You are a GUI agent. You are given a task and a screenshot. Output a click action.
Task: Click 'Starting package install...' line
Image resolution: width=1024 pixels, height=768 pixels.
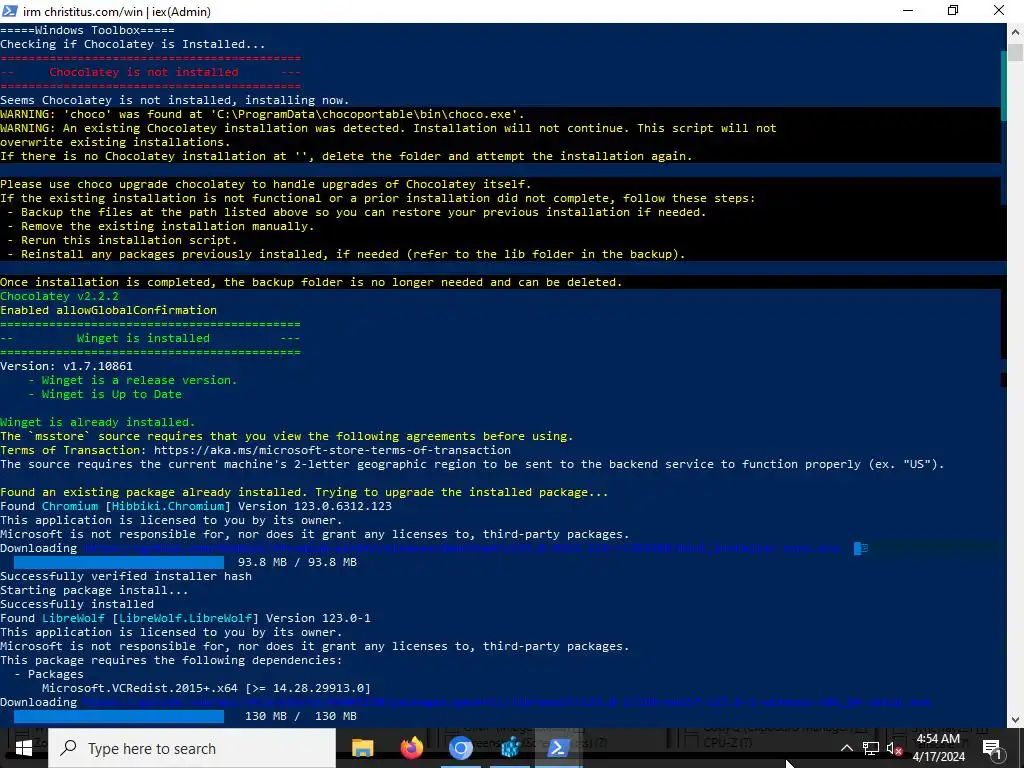[x=94, y=590]
